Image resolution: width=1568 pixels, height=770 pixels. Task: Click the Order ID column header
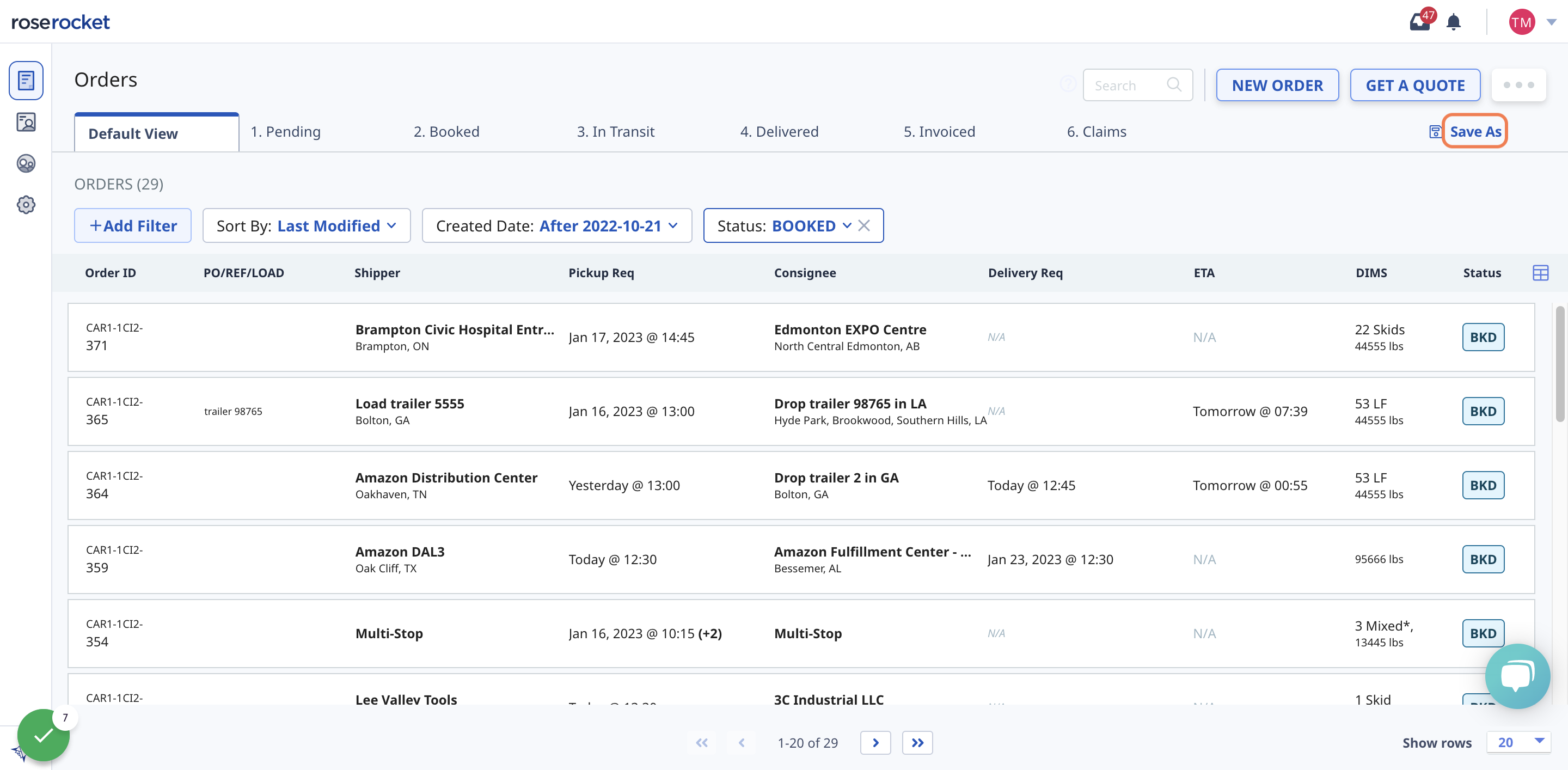[110, 273]
